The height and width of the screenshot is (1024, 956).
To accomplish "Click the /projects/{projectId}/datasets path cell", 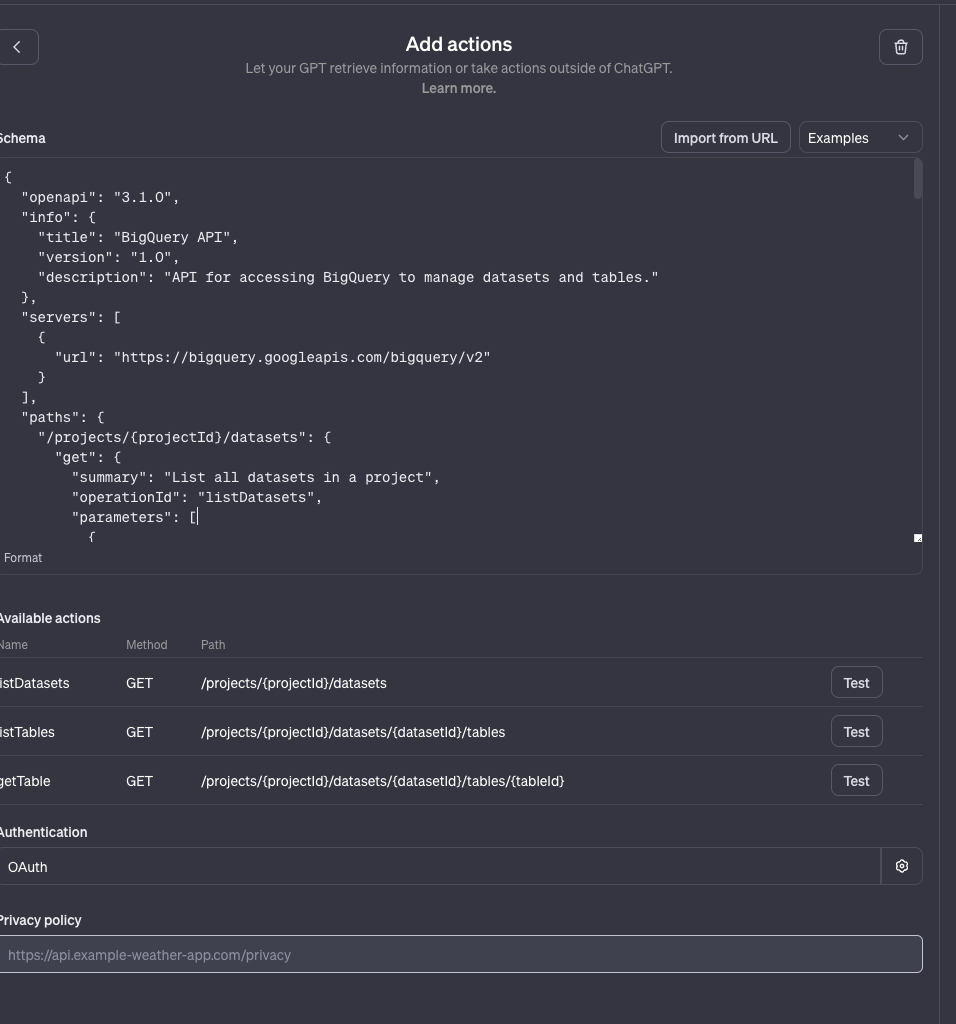I will [x=294, y=683].
